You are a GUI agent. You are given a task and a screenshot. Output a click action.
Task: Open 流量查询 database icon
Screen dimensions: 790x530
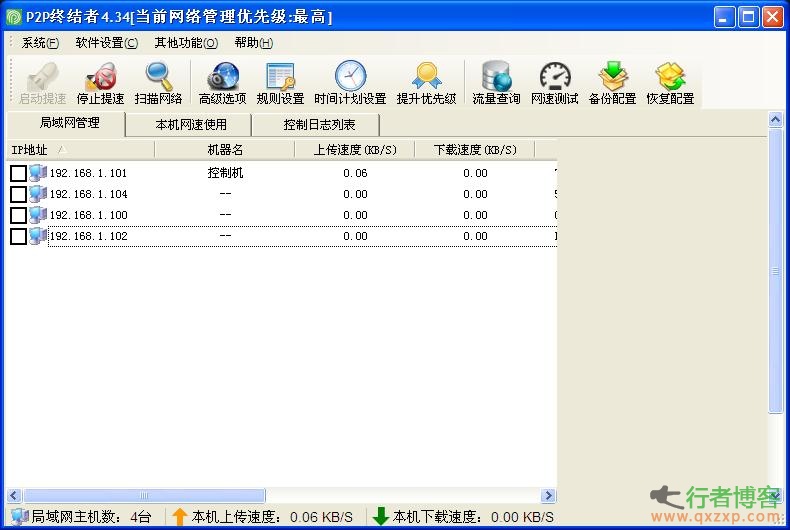496,76
